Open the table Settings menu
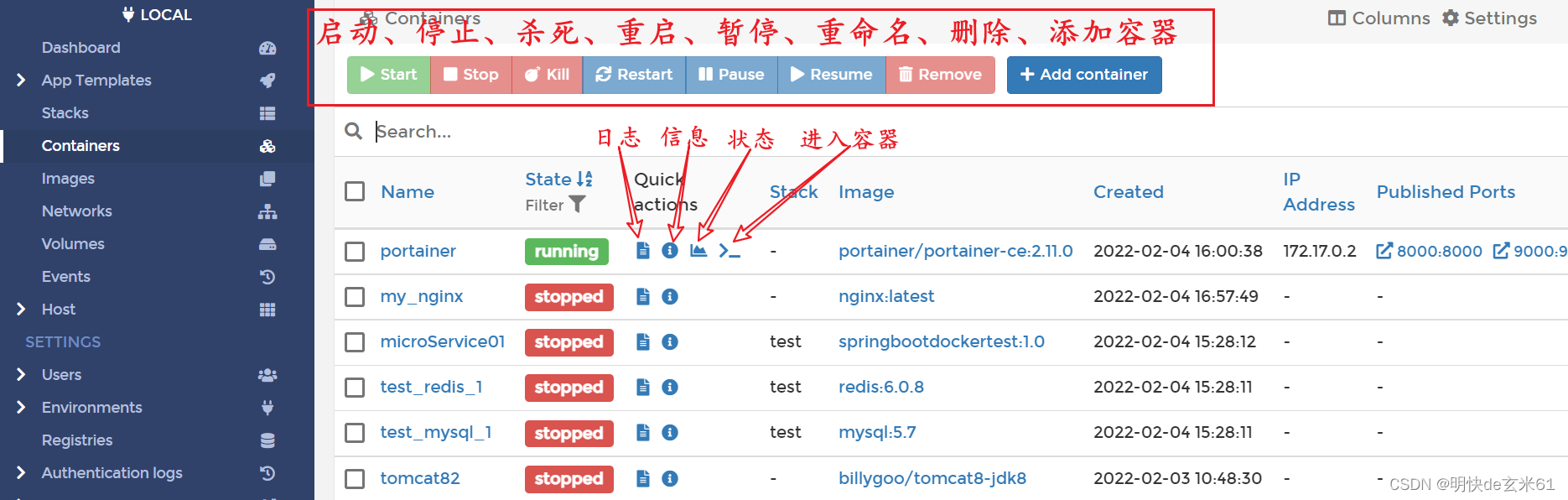This screenshot has height=500, width=1568. (x=1489, y=18)
